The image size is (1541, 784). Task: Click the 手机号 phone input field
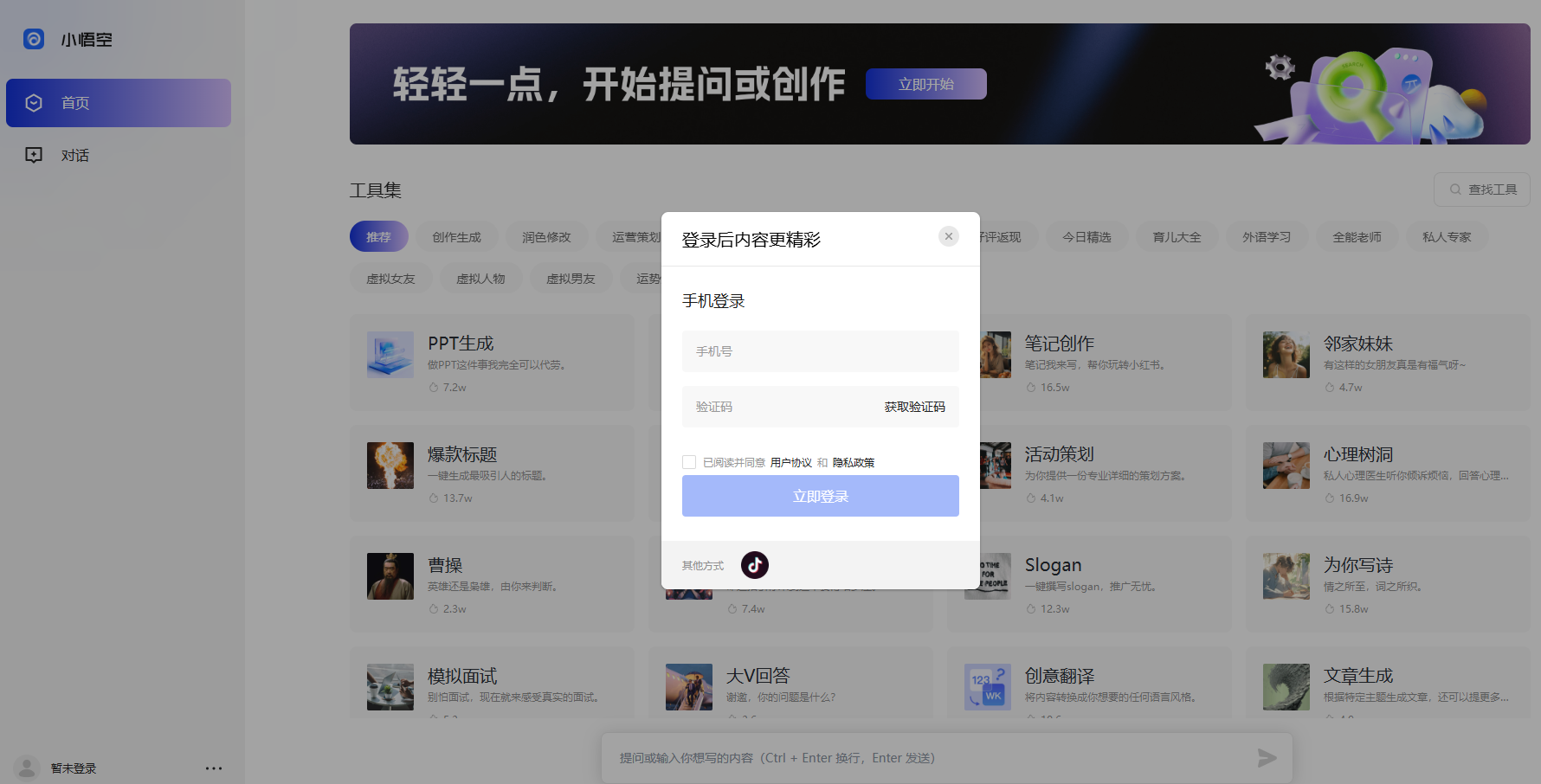pos(820,351)
